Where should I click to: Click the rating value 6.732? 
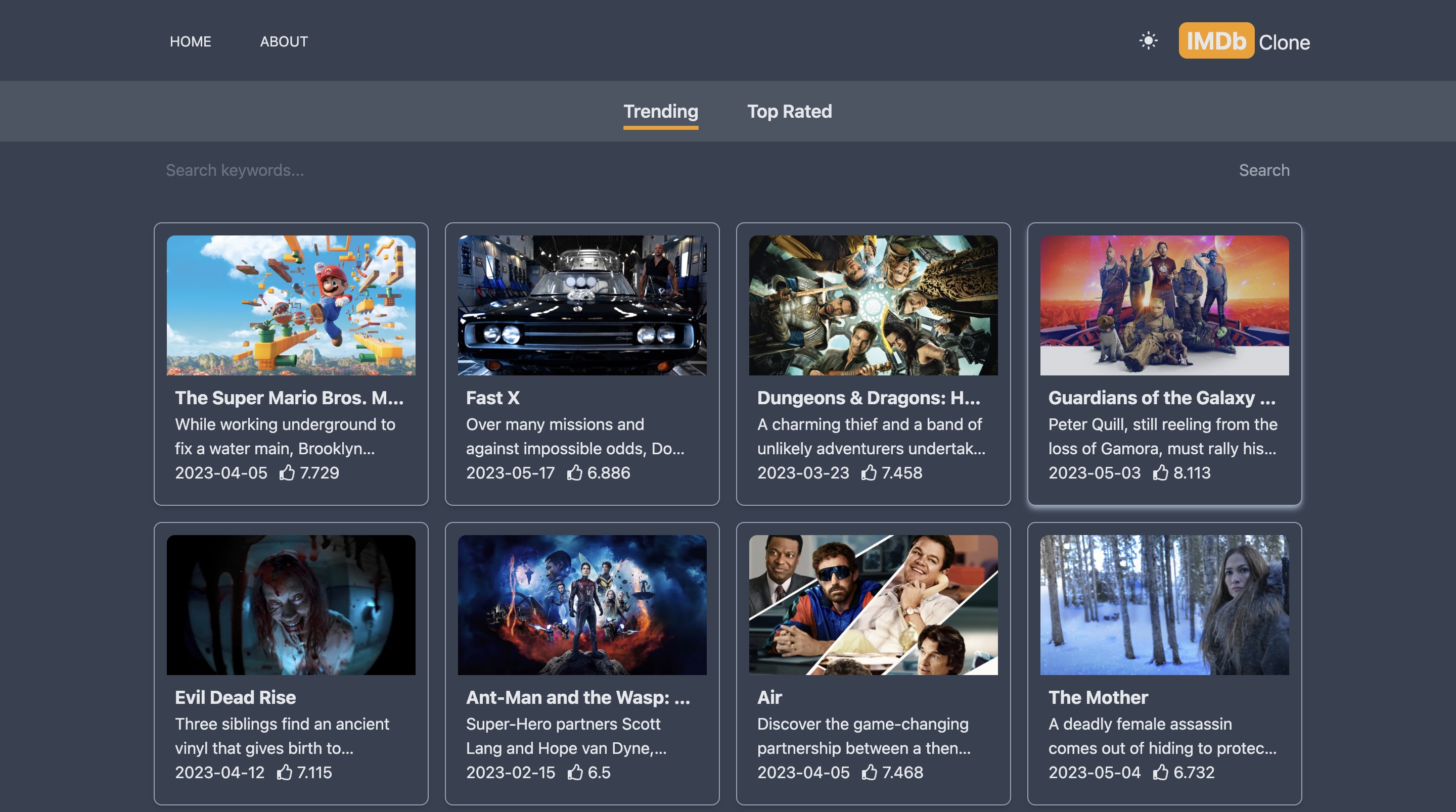(x=1194, y=772)
